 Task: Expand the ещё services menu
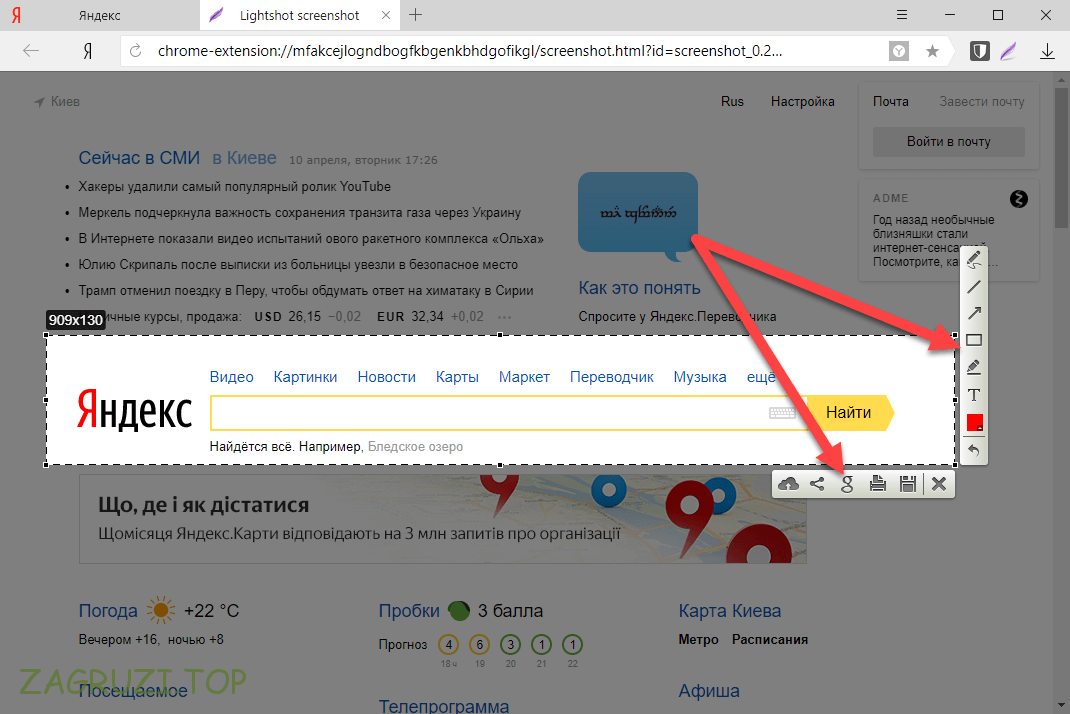point(761,377)
